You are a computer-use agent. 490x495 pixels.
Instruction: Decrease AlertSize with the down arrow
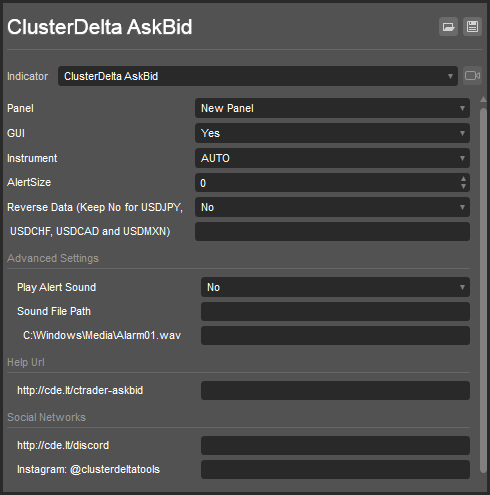coord(463,187)
